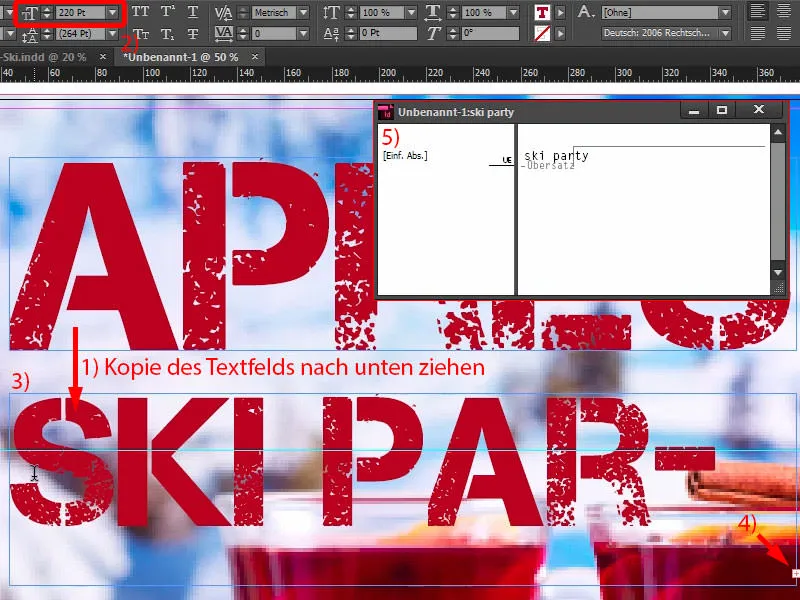Screen dimensions: 800x600
Task: Click the horizontal scale stepper arrows
Action: [x=453, y=13]
